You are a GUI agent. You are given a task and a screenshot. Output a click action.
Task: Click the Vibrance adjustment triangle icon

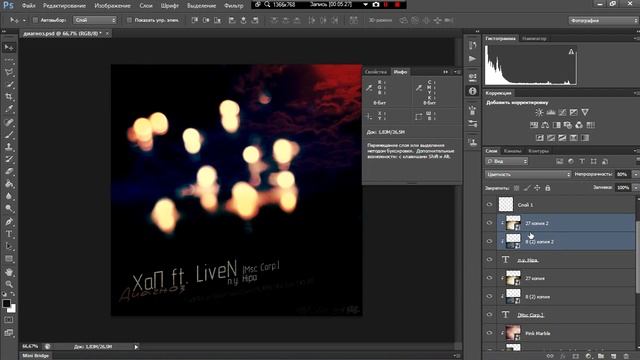[x=585, y=112]
